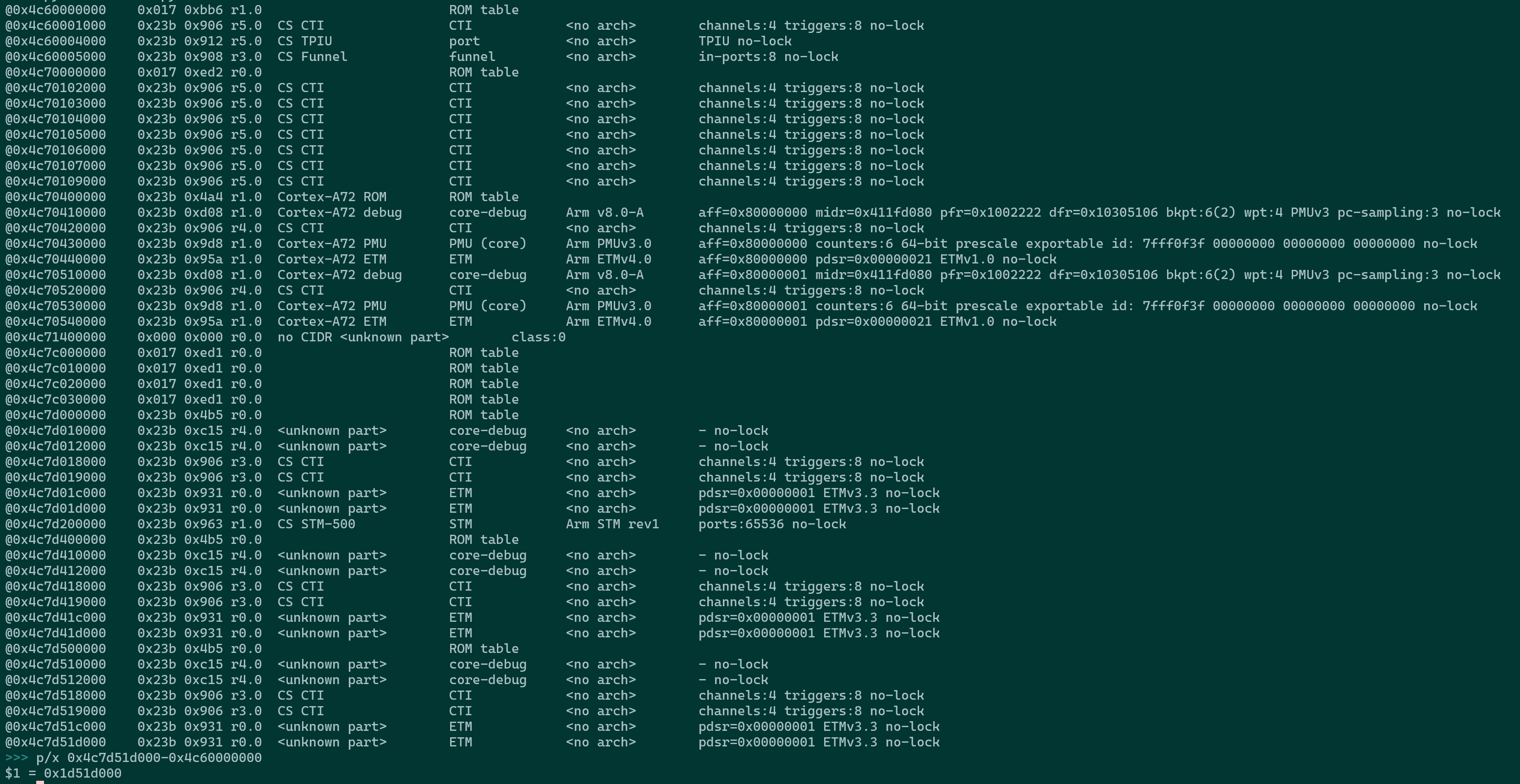
Task: Click the address @0x4c7d412000
Action: click(55, 570)
